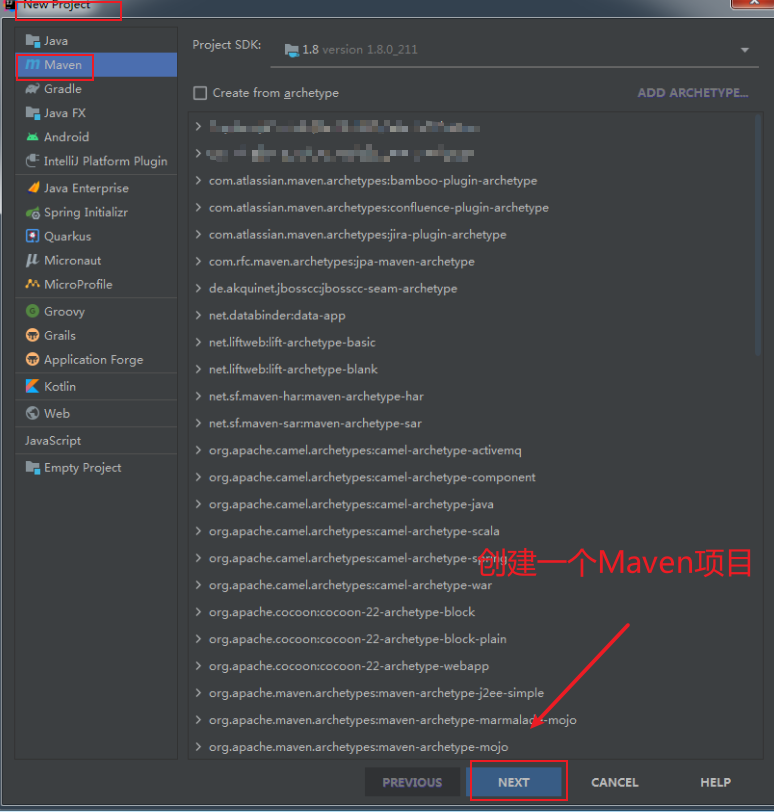
Task: Expand lift-archetype-basic node
Action: tap(198, 342)
